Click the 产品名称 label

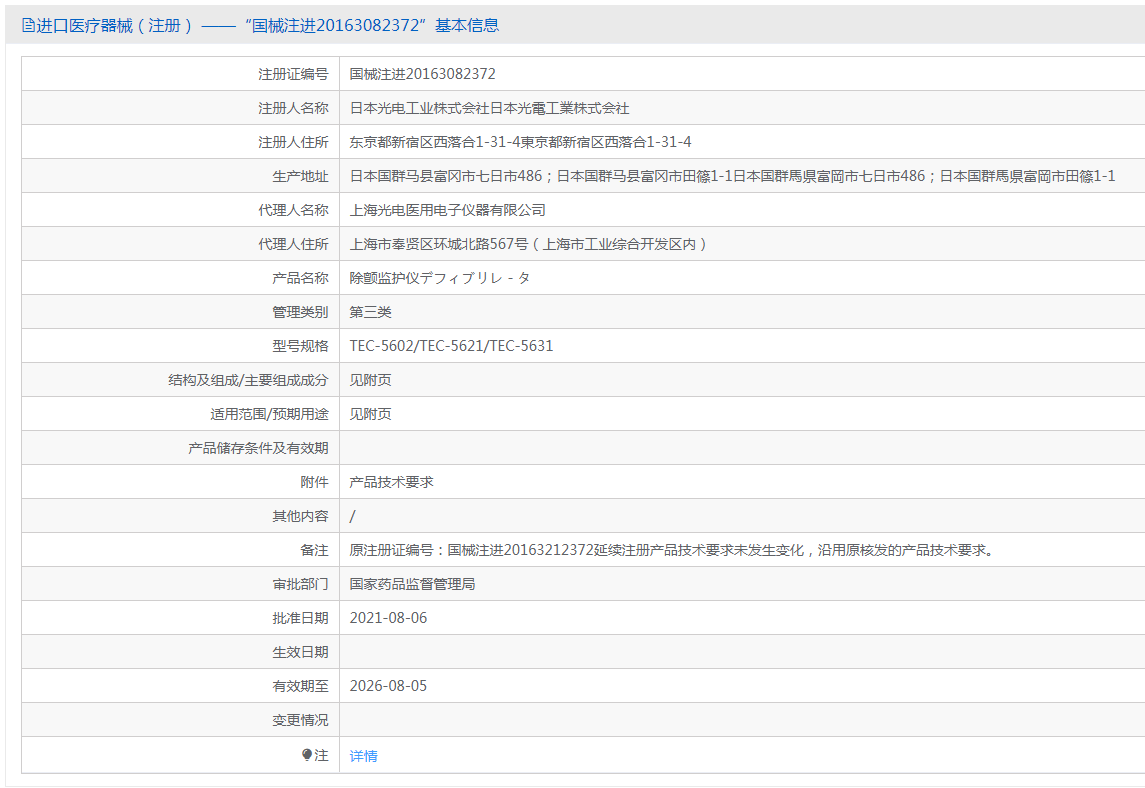[x=300, y=278]
